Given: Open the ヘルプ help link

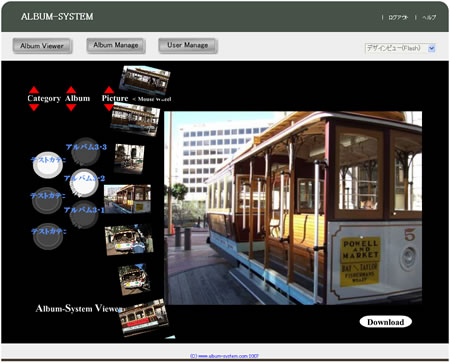Looking at the screenshot, I should [429, 18].
